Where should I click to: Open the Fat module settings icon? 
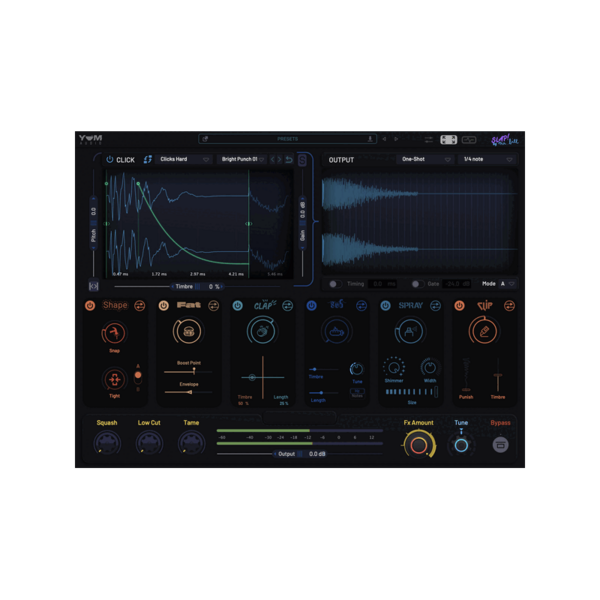click(214, 305)
